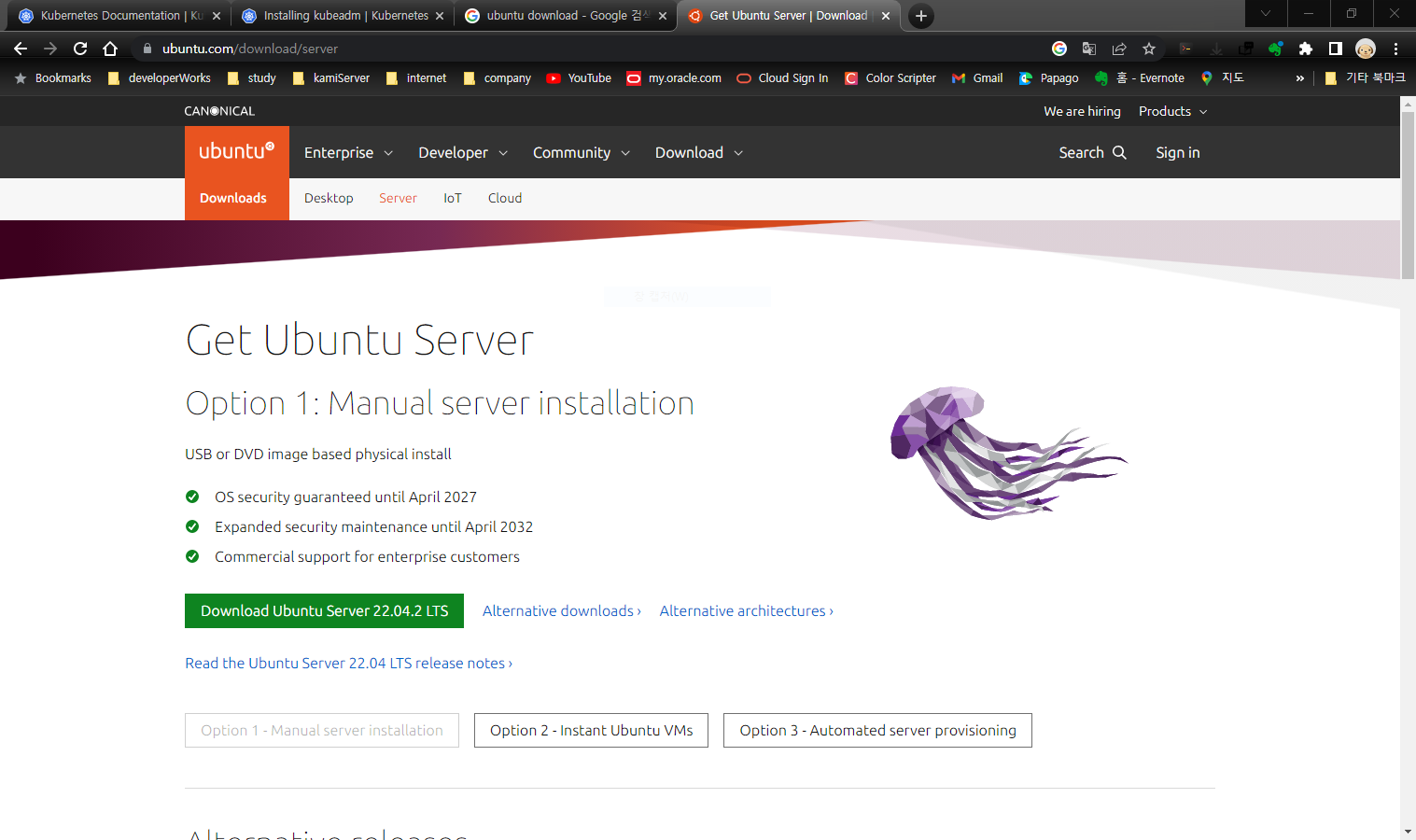The image size is (1416, 840).
Task: Expand the Download navigation menu
Action: (699, 152)
